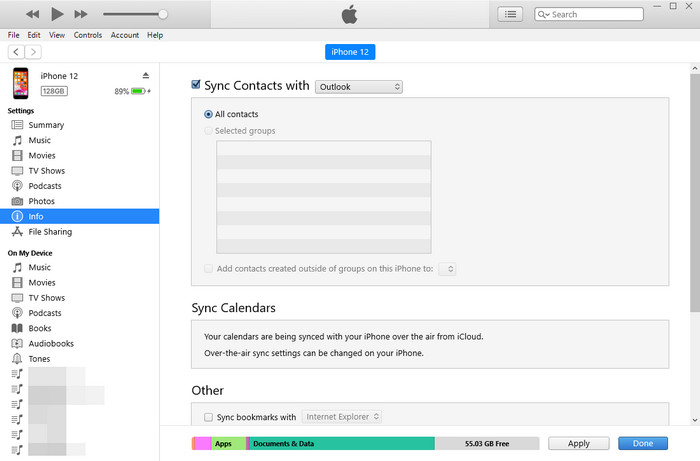Open Tones icon under On My Device
Screen dimensions: 700x461
point(17,358)
